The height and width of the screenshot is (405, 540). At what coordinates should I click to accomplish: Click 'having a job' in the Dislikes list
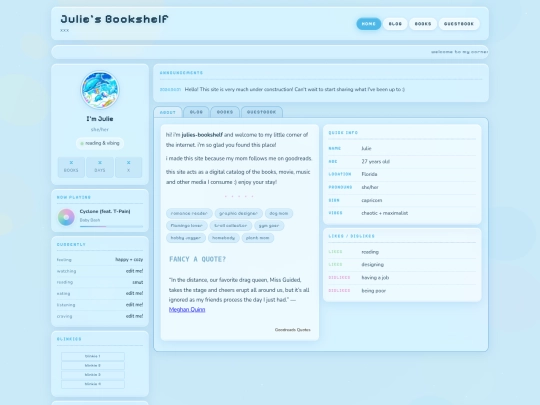click(x=375, y=278)
